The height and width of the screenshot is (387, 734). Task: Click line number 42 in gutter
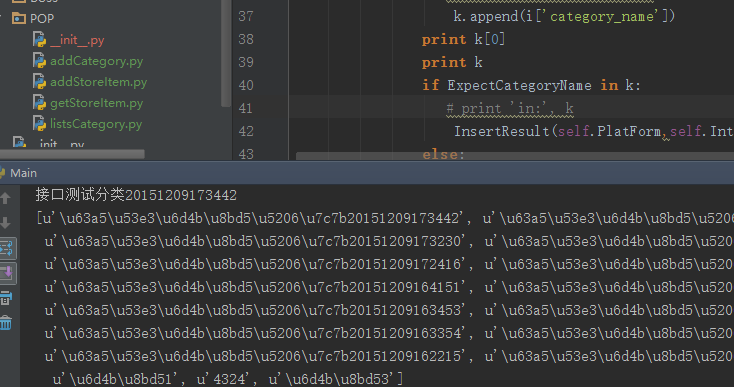click(246, 131)
